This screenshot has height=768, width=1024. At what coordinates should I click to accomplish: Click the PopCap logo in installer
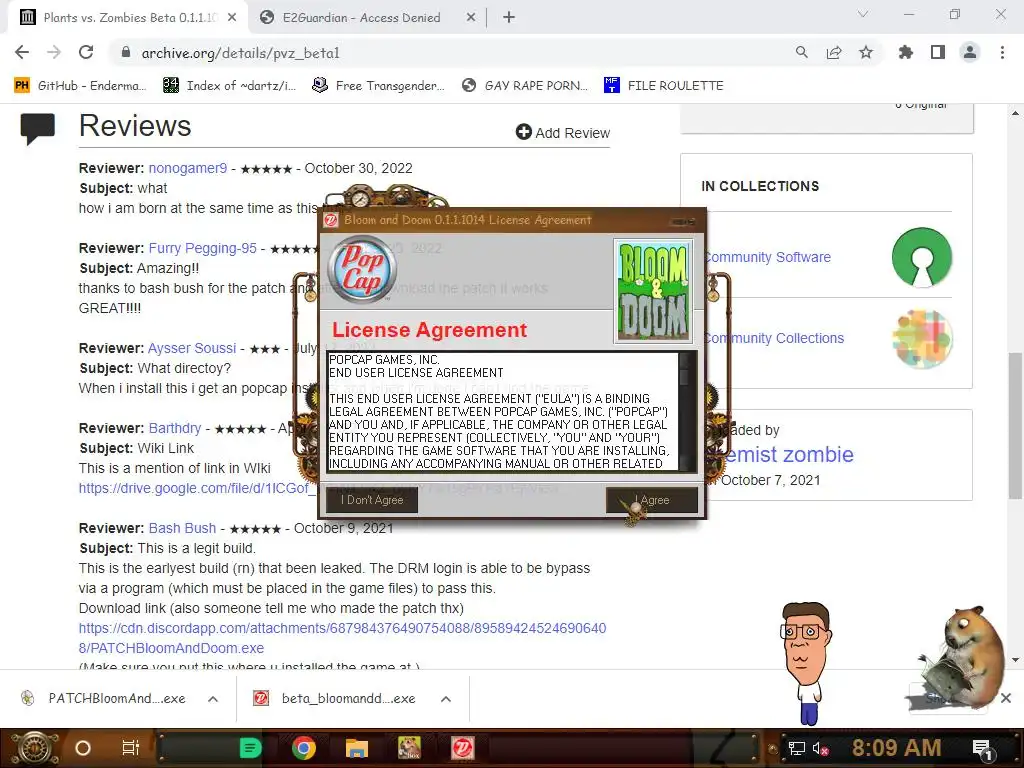(362, 269)
